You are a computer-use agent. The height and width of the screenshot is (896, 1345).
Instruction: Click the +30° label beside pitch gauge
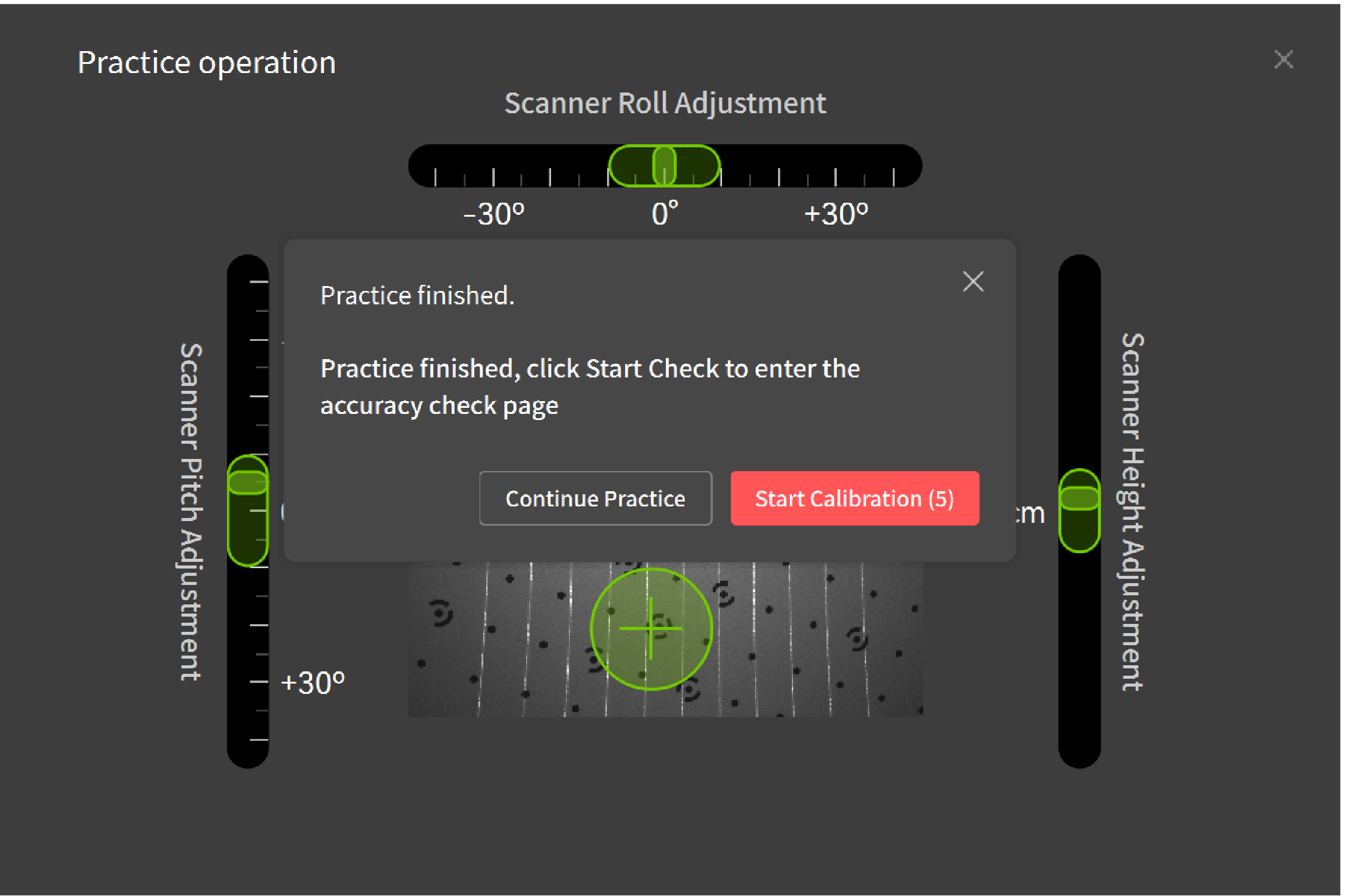tap(313, 683)
